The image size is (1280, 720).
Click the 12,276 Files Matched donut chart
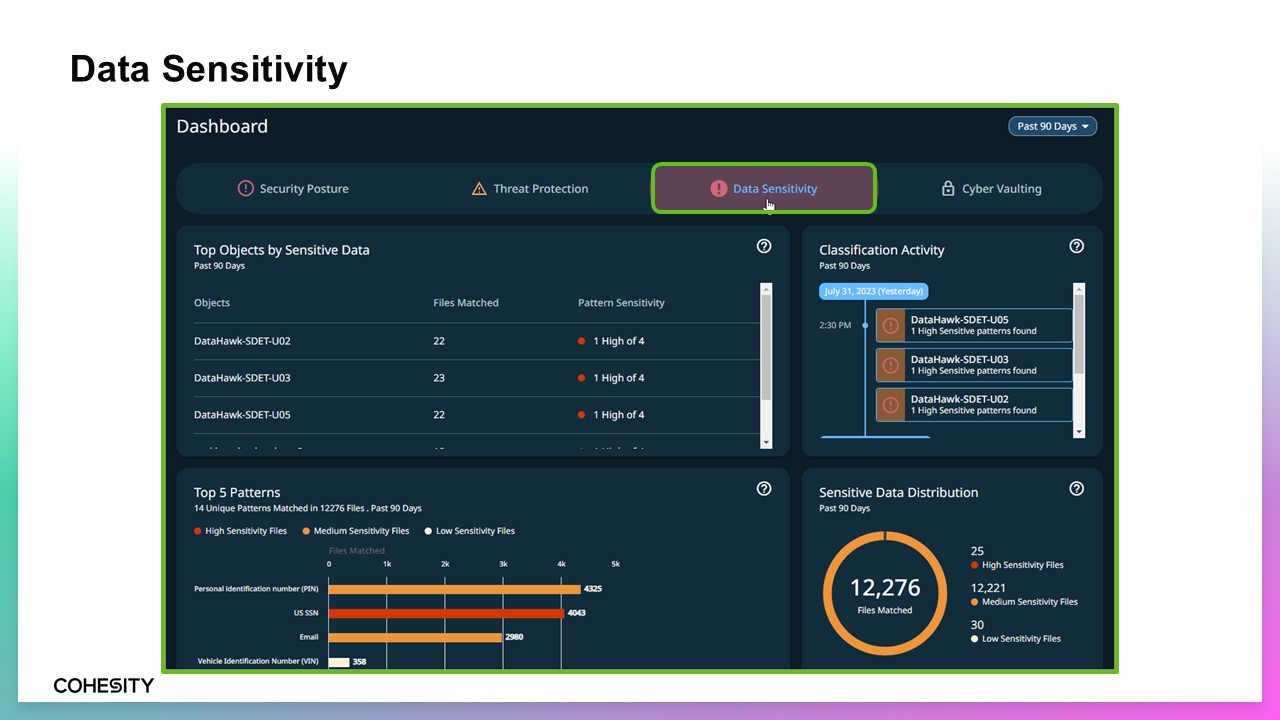coord(885,593)
